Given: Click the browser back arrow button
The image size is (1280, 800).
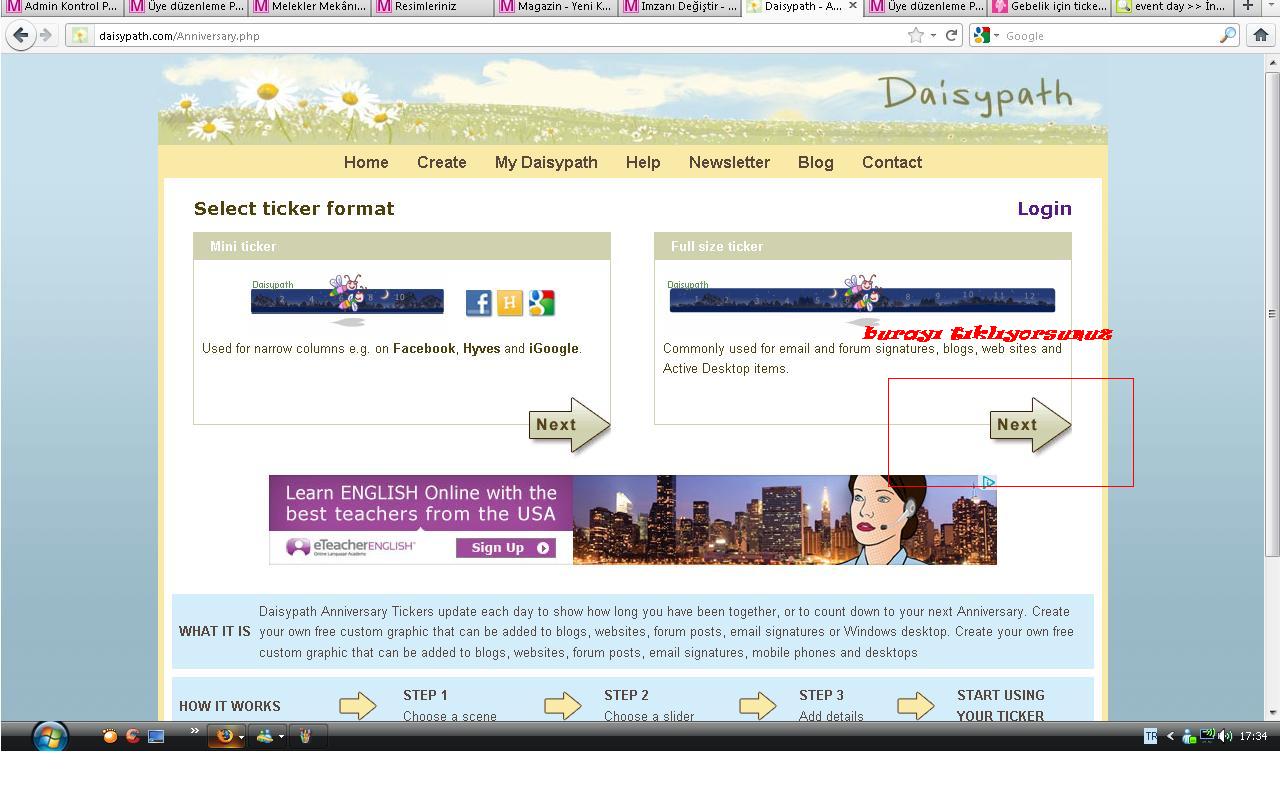Looking at the screenshot, I should tap(21, 35).
